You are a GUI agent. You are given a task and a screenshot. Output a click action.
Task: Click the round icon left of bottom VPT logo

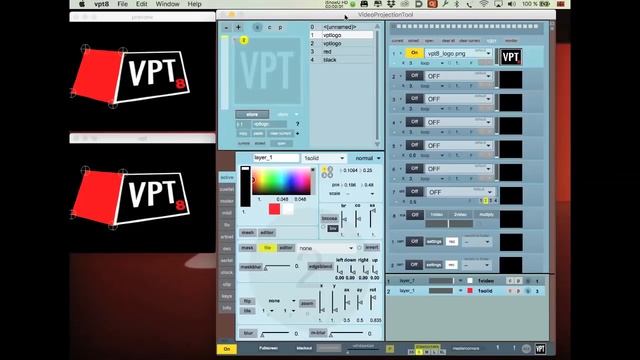click(x=526, y=349)
